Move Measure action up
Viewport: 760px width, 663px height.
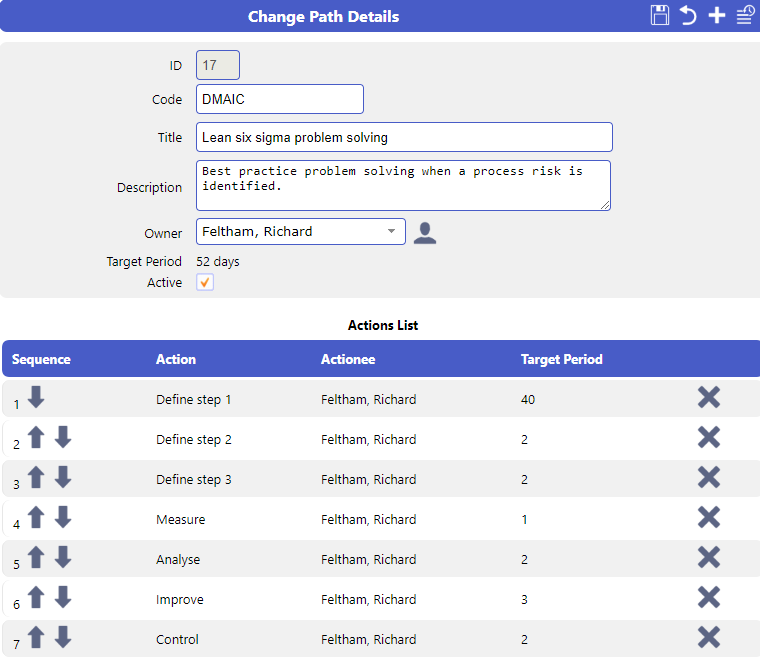[36, 517]
